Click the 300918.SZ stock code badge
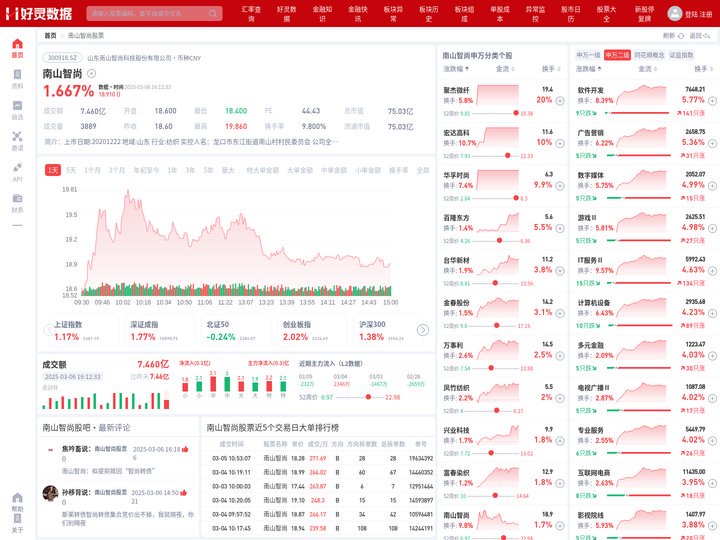 [62, 58]
